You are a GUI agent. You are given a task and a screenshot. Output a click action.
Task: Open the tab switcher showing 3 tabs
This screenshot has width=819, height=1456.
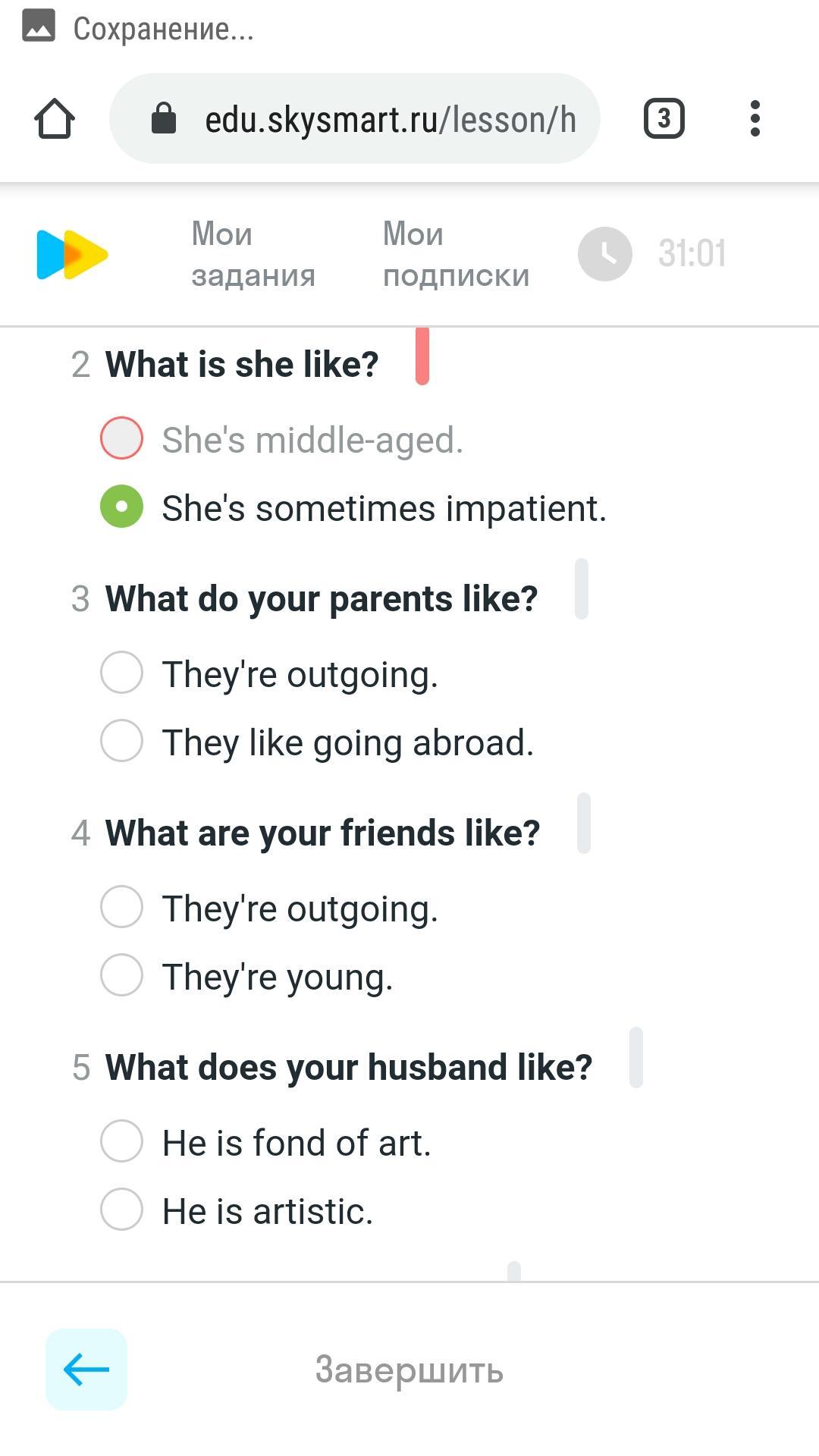(664, 119)
